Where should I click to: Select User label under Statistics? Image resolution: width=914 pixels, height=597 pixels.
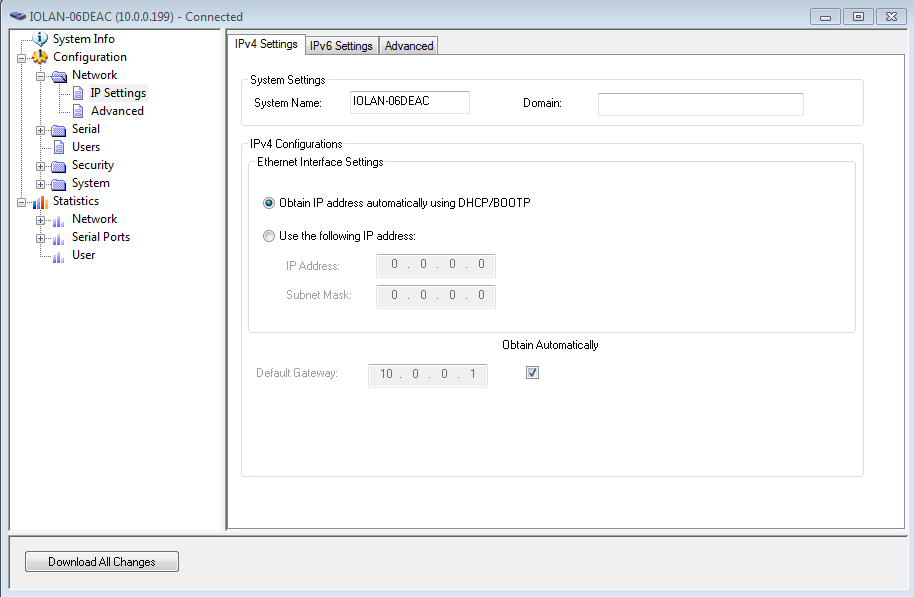tap(83, 255)
